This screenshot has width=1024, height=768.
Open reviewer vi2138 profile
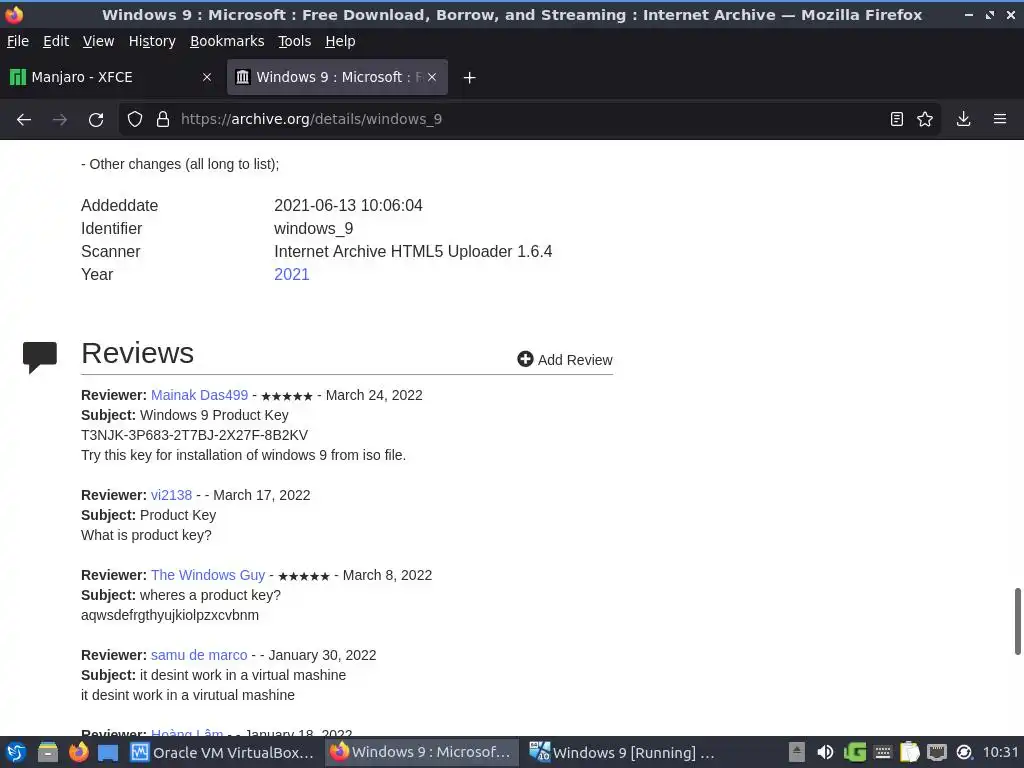[171, 495]
